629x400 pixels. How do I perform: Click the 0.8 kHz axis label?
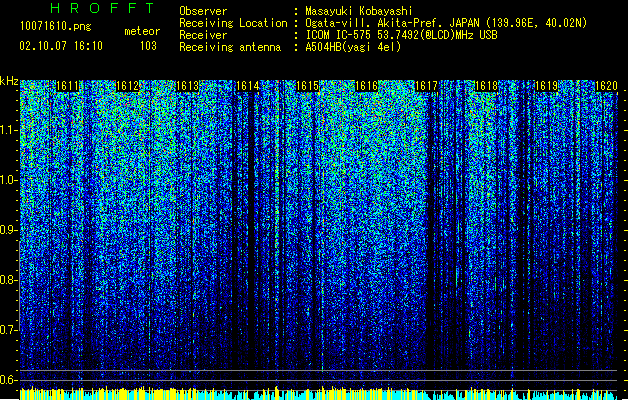9,280
